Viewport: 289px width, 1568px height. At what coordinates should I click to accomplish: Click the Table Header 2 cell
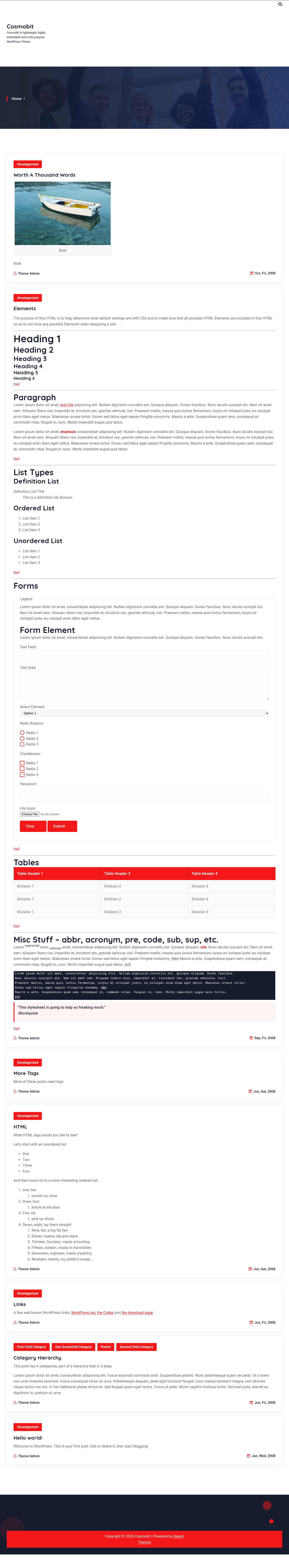[144, 873]
